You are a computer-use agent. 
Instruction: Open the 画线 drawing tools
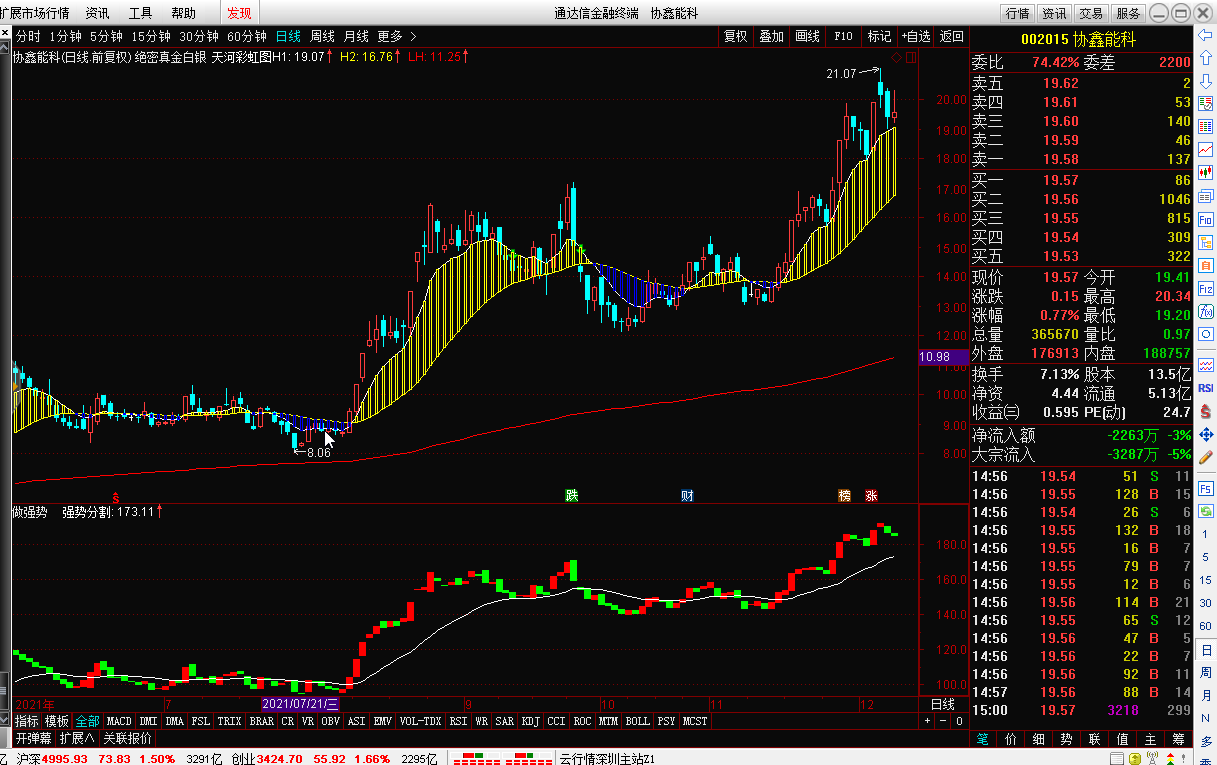807,36
